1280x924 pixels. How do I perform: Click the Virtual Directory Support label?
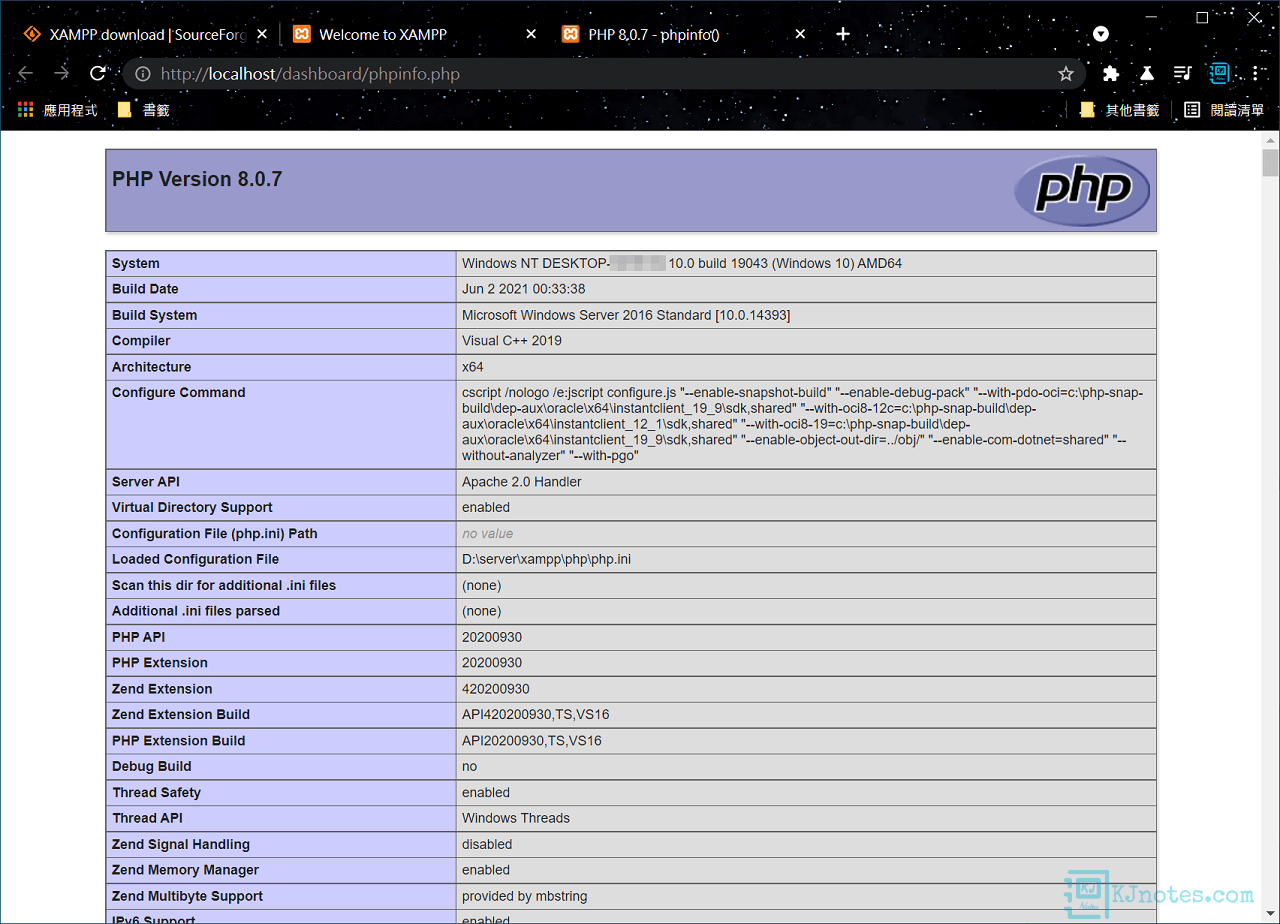[x=192, y=508]
